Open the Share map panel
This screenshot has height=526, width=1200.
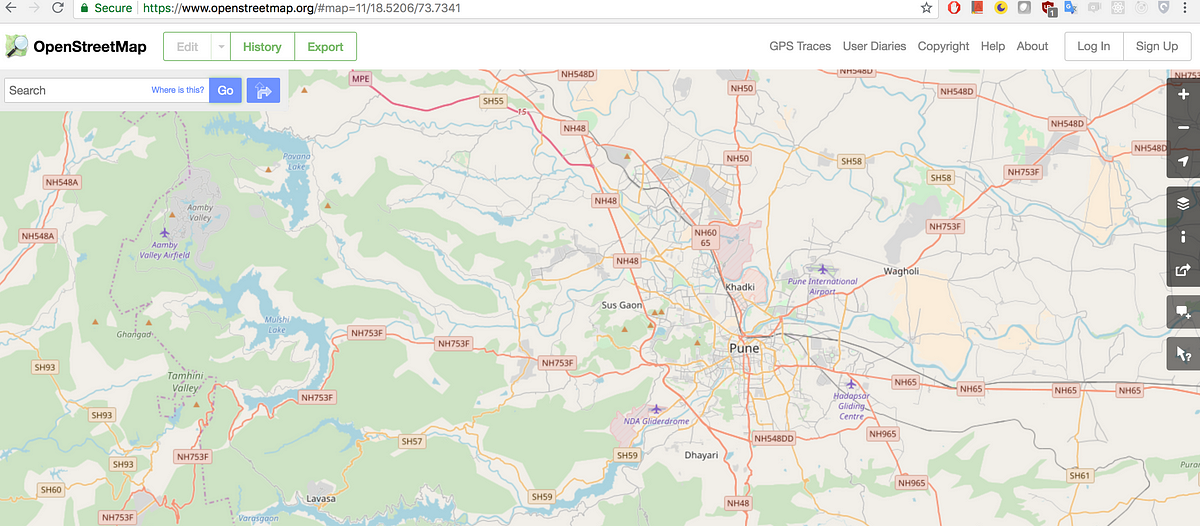coord(1184,269)
